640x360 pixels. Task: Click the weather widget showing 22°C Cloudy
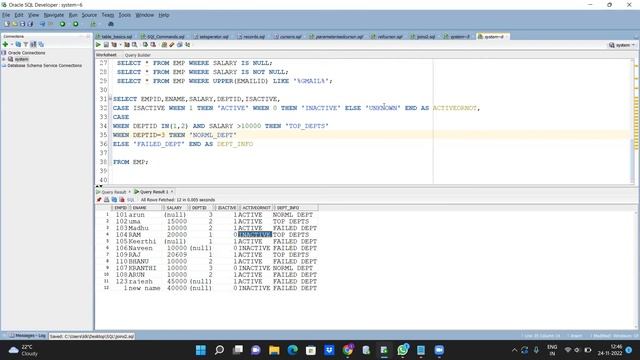(x=23, y=350)
